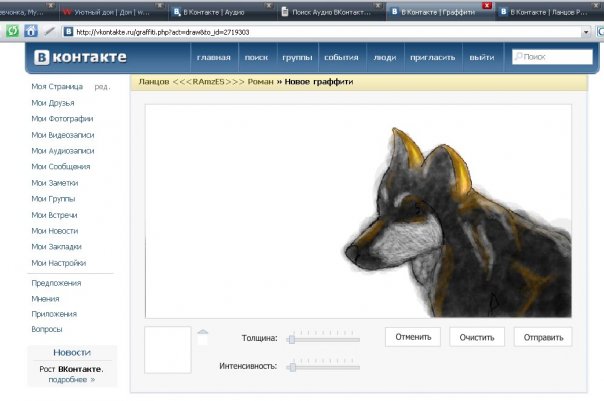
Task: Click 'выйти' to log out
Action: click(x=481, y=58)
